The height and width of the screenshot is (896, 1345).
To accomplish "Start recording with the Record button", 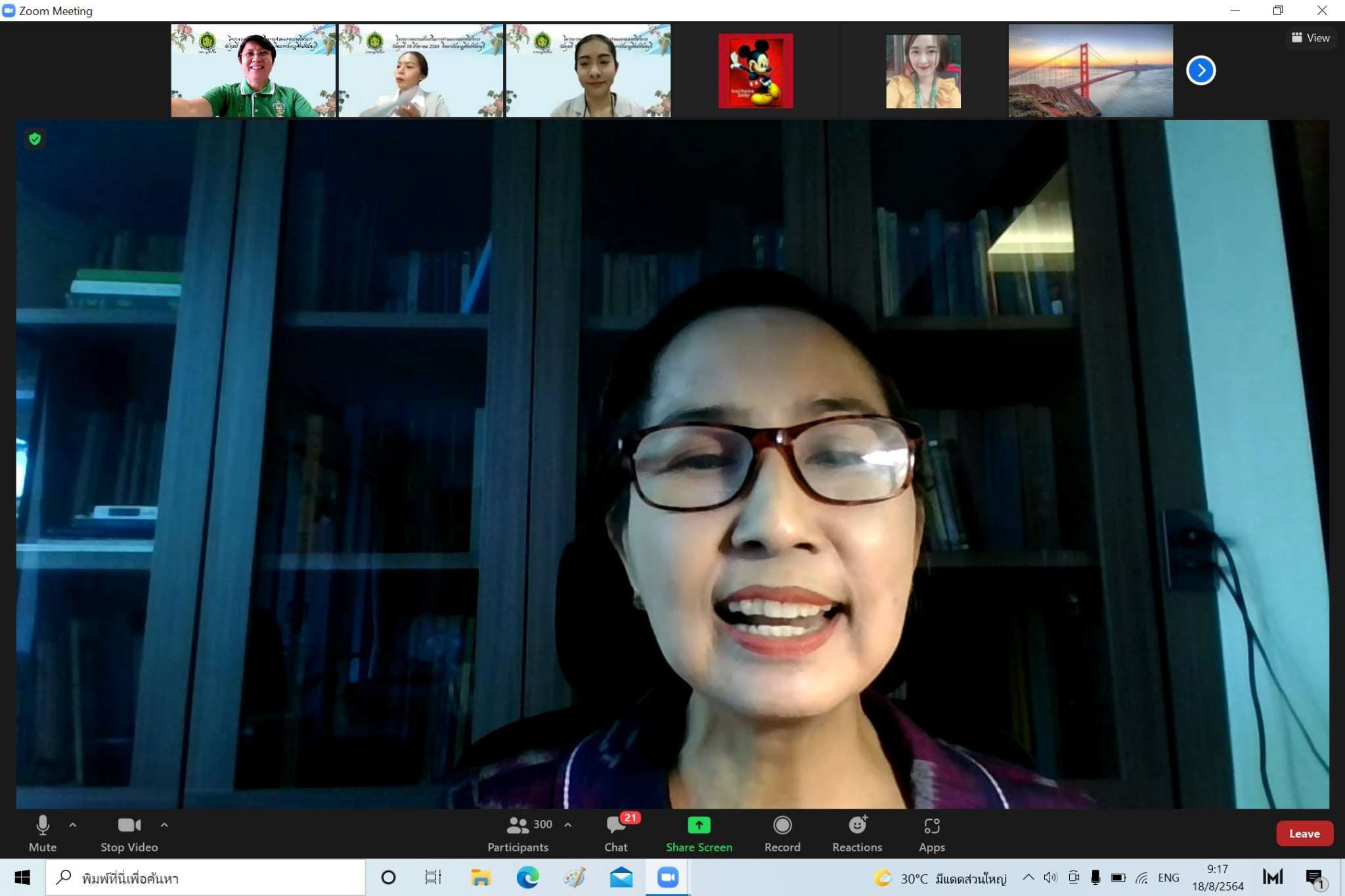I will [782, 833].
